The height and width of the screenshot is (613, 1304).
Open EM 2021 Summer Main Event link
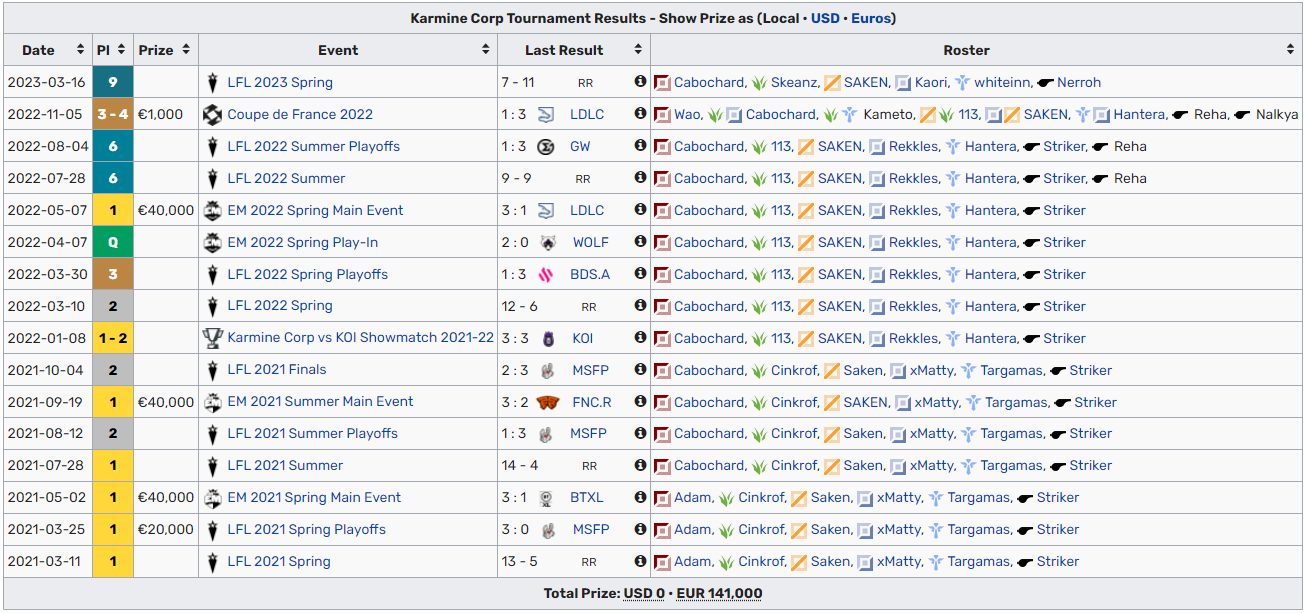[x=320, y=402]
